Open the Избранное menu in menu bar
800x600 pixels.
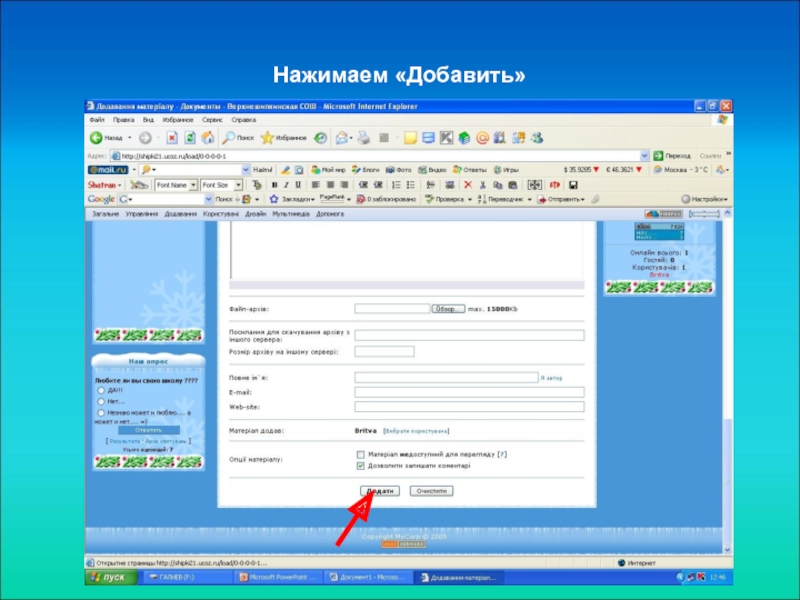click(178, 120)
